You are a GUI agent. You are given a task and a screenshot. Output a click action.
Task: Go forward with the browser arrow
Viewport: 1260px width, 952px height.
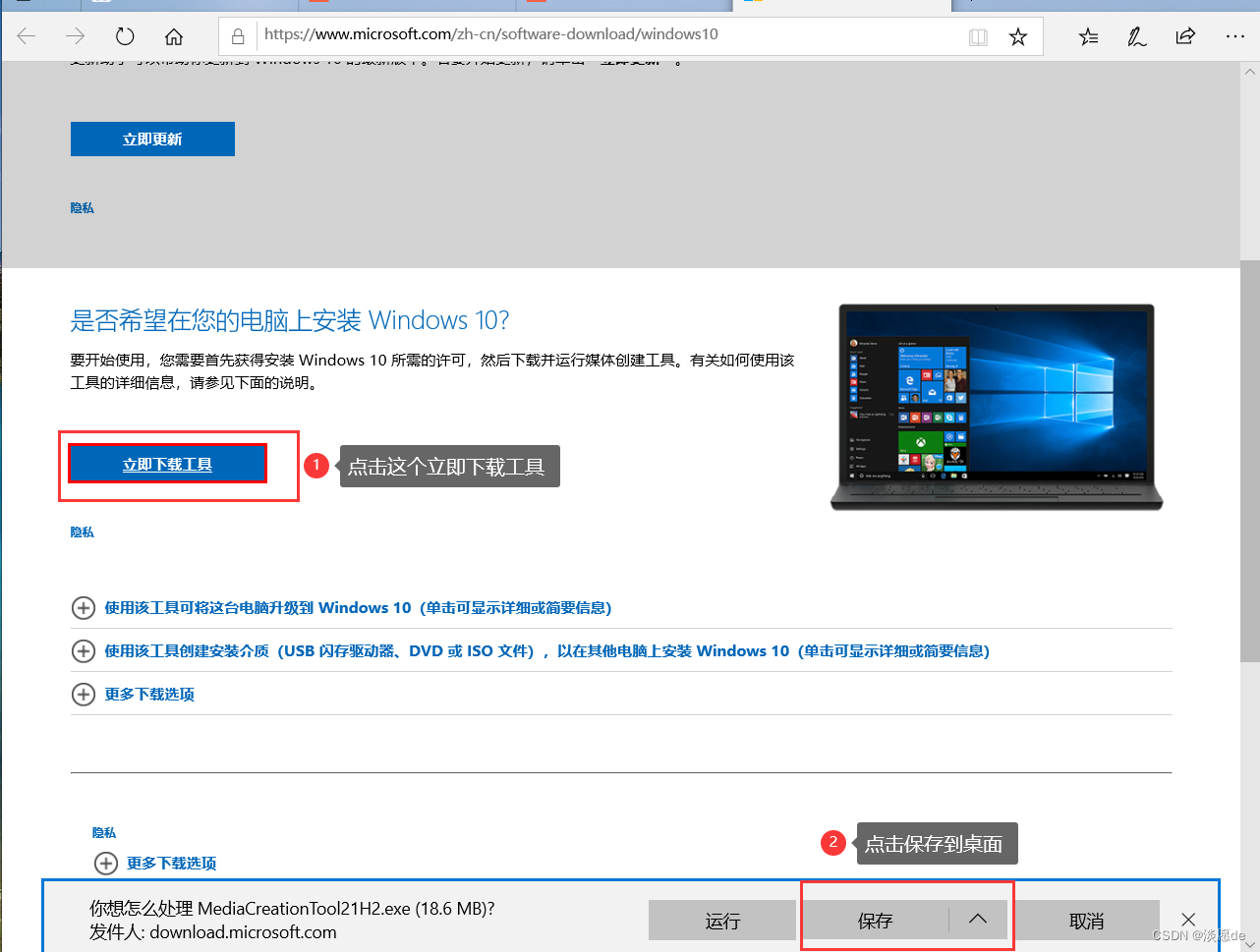pos(76,36)
